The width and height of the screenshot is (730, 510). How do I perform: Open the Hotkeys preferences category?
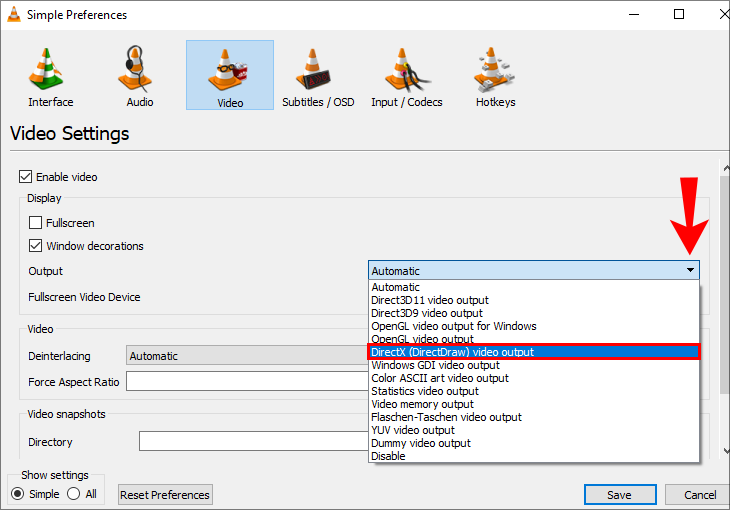[495, 76]
